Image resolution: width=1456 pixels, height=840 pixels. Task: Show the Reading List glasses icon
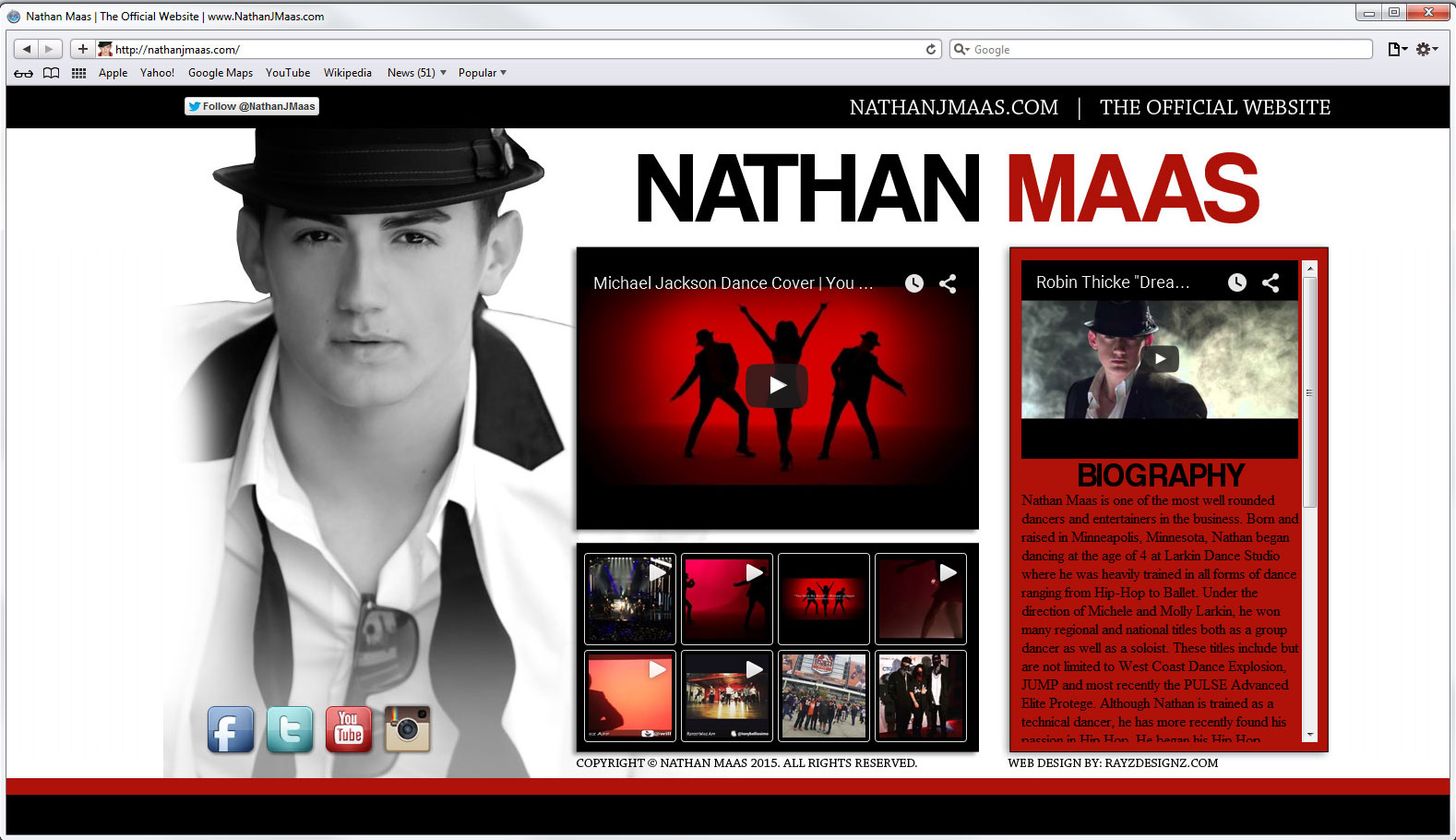click(23, 73)
